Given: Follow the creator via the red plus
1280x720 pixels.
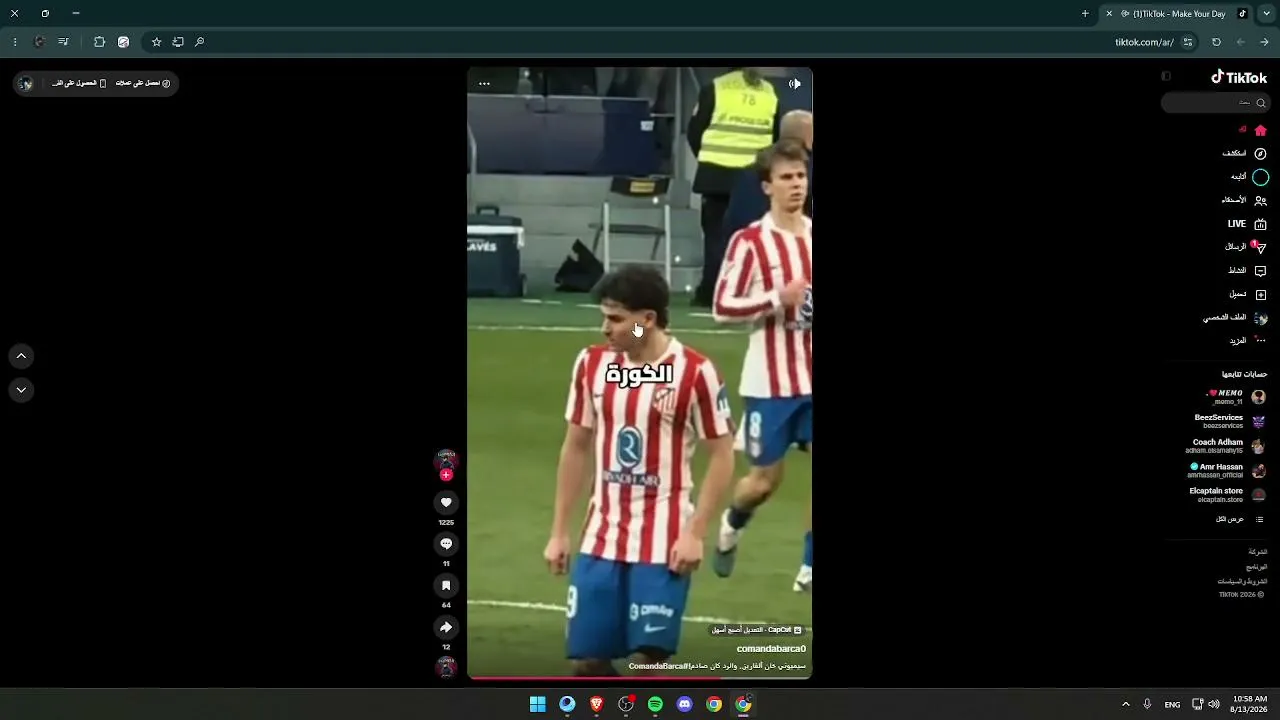Looking at the screenshot, I should tap(446, 475).
